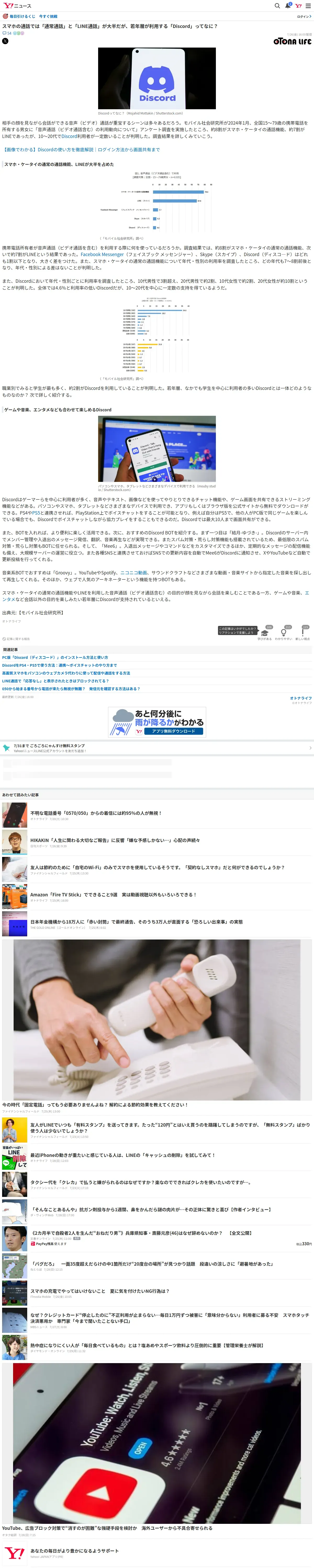The image size is (314, 1568).
Task: Open HIKAKIN article thumbnail
Action: (15, 843)
